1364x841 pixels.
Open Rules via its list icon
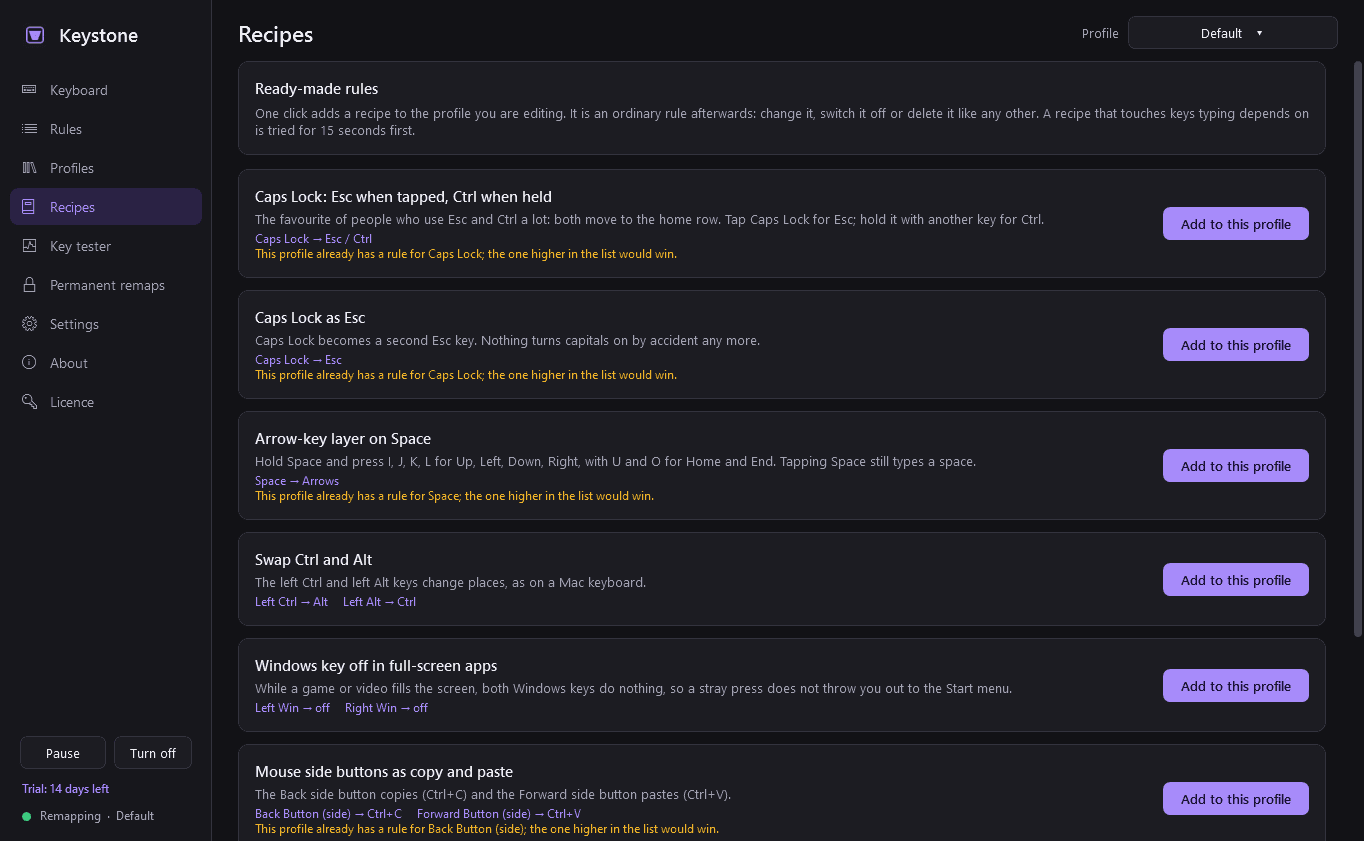30,129
